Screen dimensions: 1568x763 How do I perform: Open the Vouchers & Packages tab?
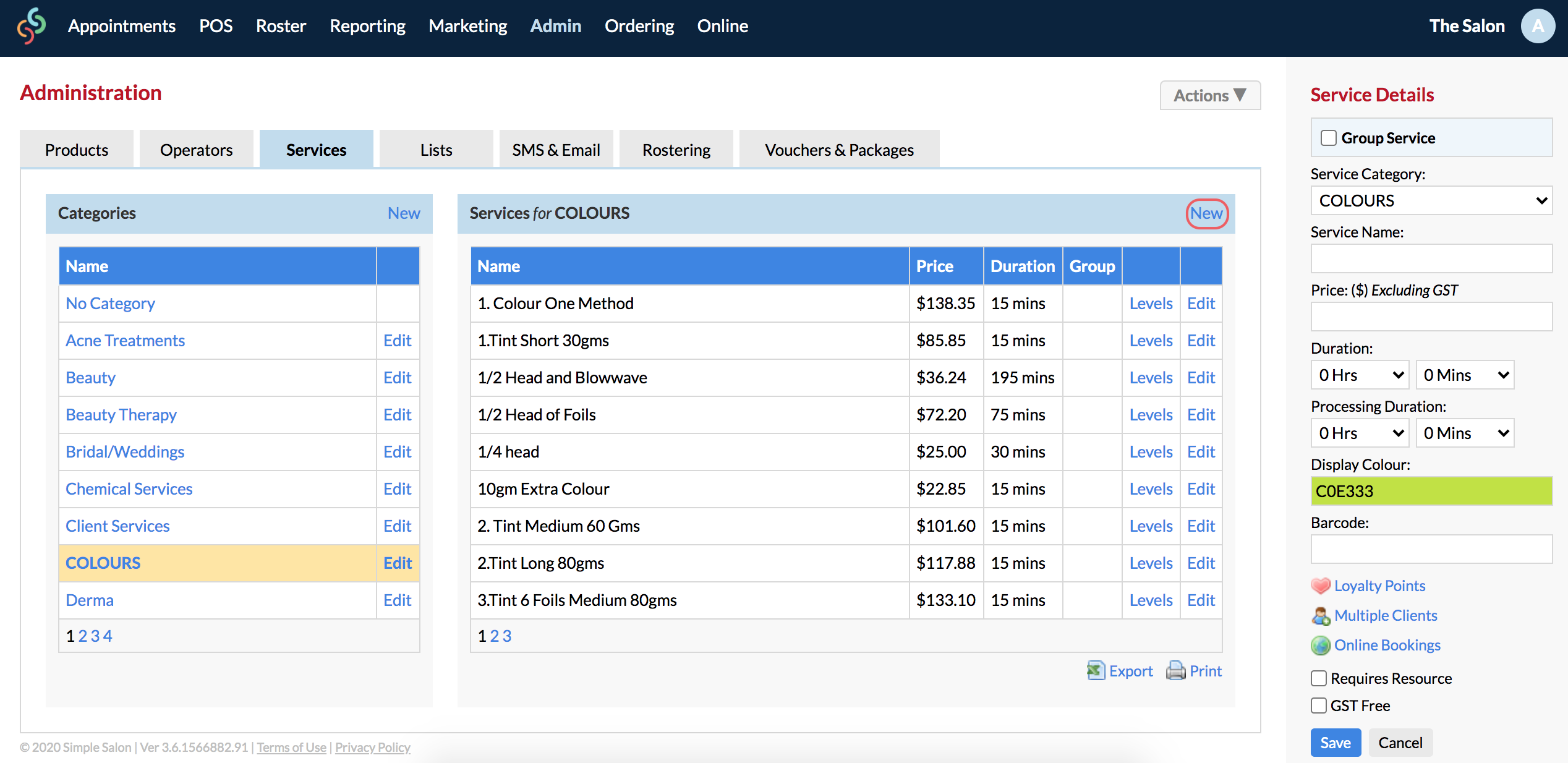(x=840, y=149)
